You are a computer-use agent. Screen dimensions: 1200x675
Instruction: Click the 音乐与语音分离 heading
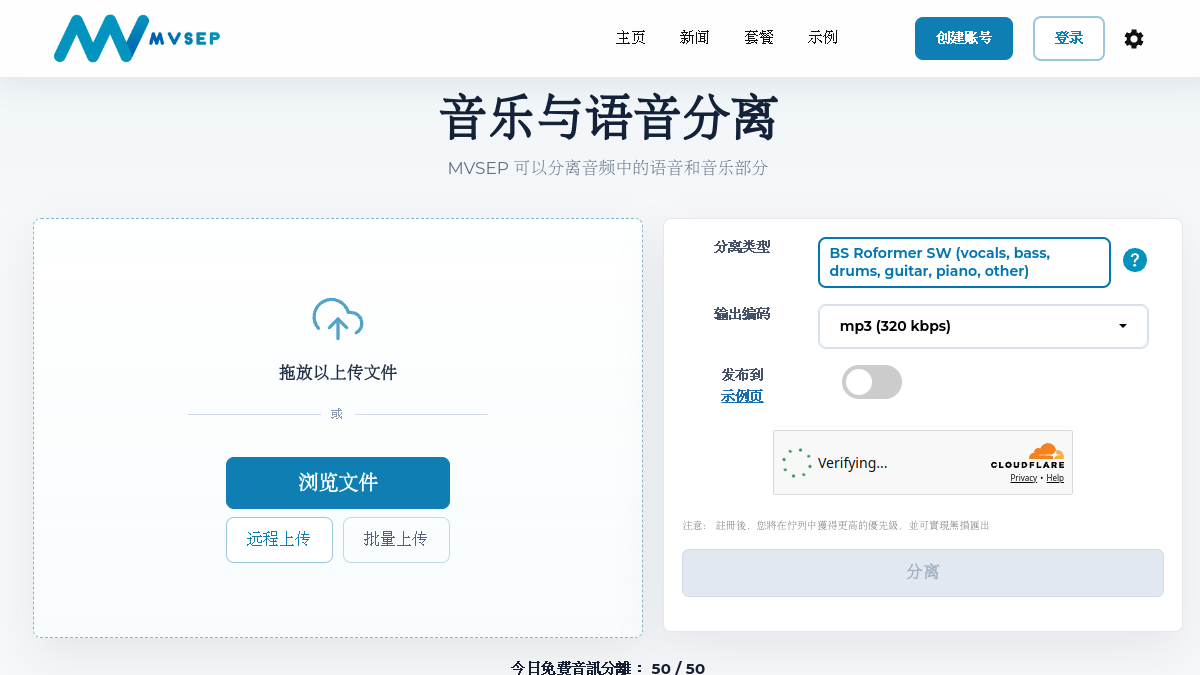click(608, 118)
